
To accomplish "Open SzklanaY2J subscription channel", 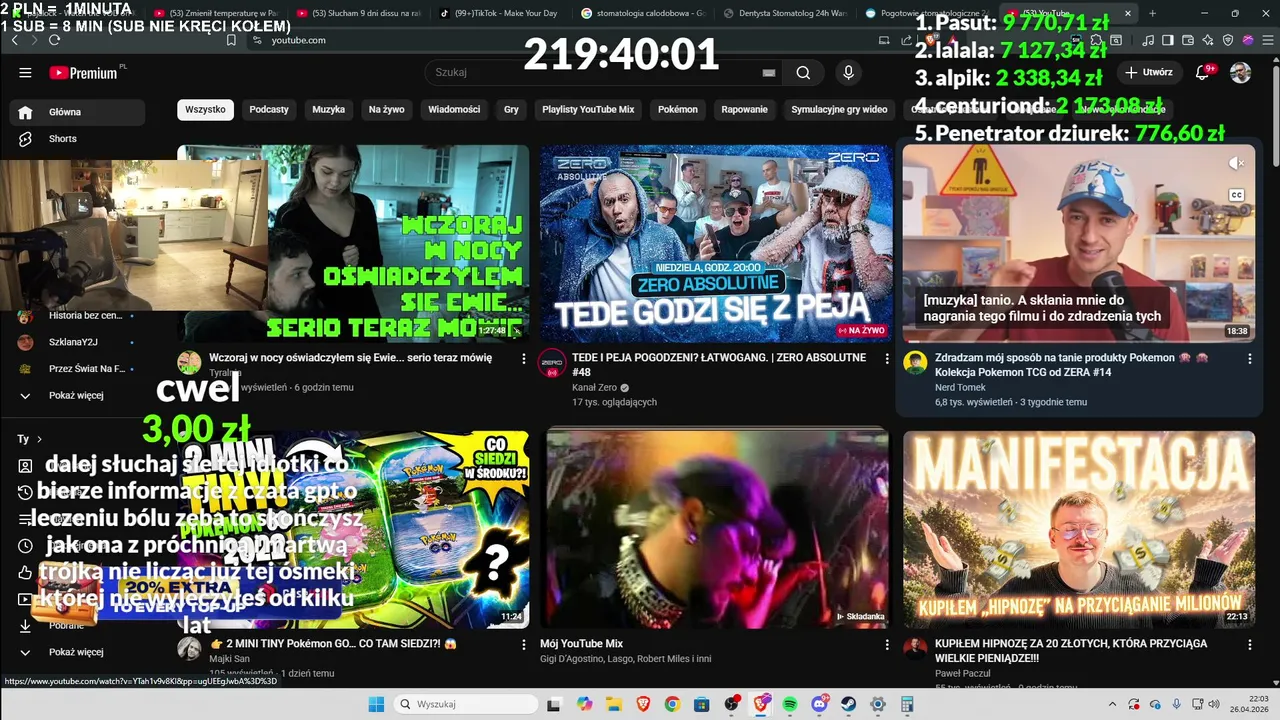I will tap(73, 342).
